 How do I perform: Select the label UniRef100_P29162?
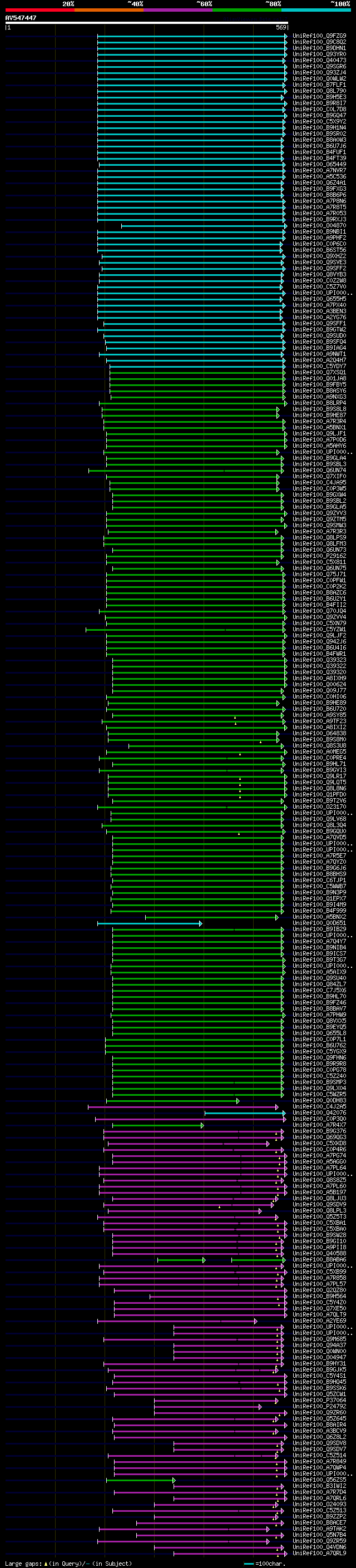(319, 556)
